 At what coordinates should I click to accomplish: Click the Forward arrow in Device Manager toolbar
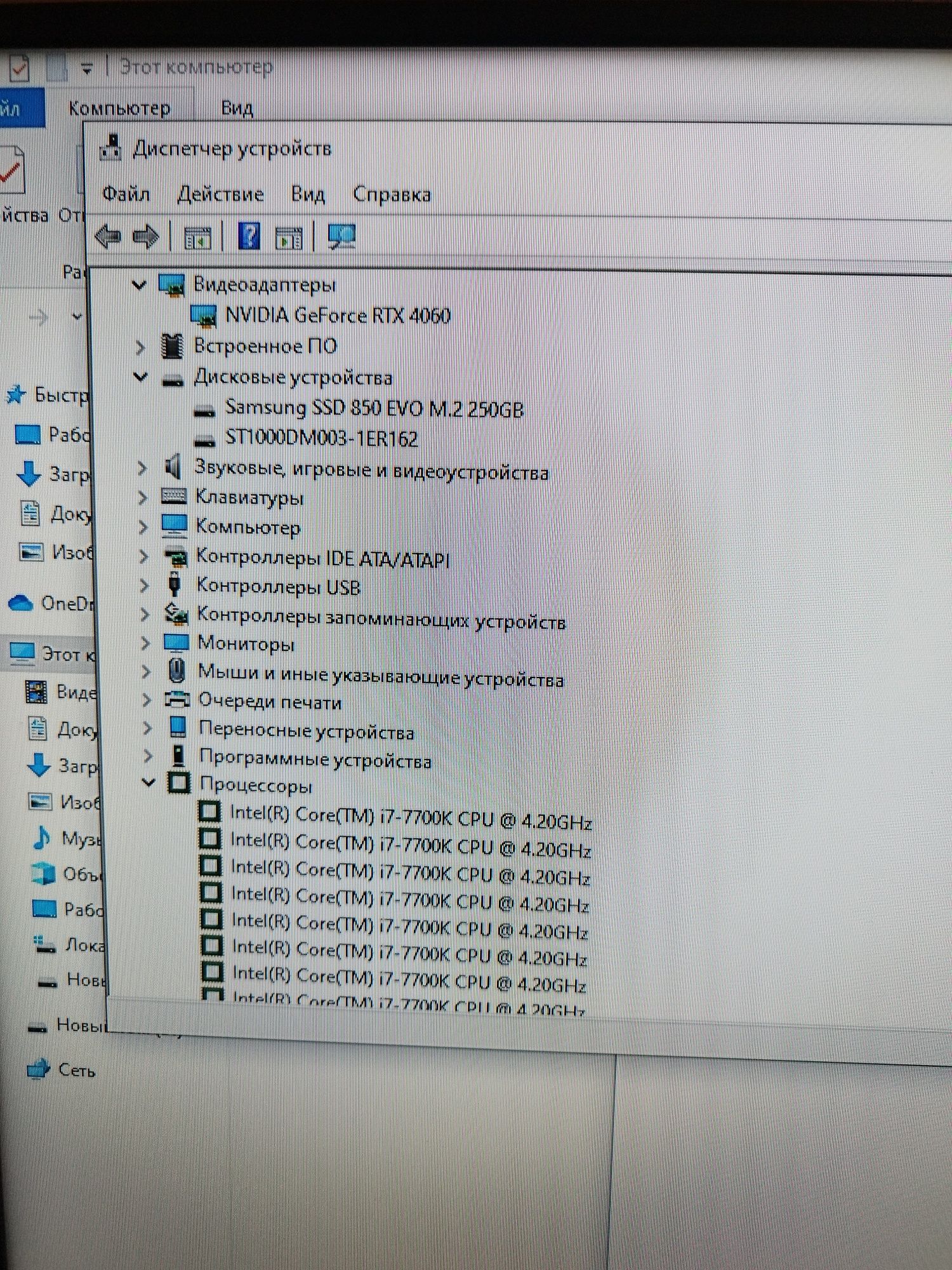[x=146, y=237]
